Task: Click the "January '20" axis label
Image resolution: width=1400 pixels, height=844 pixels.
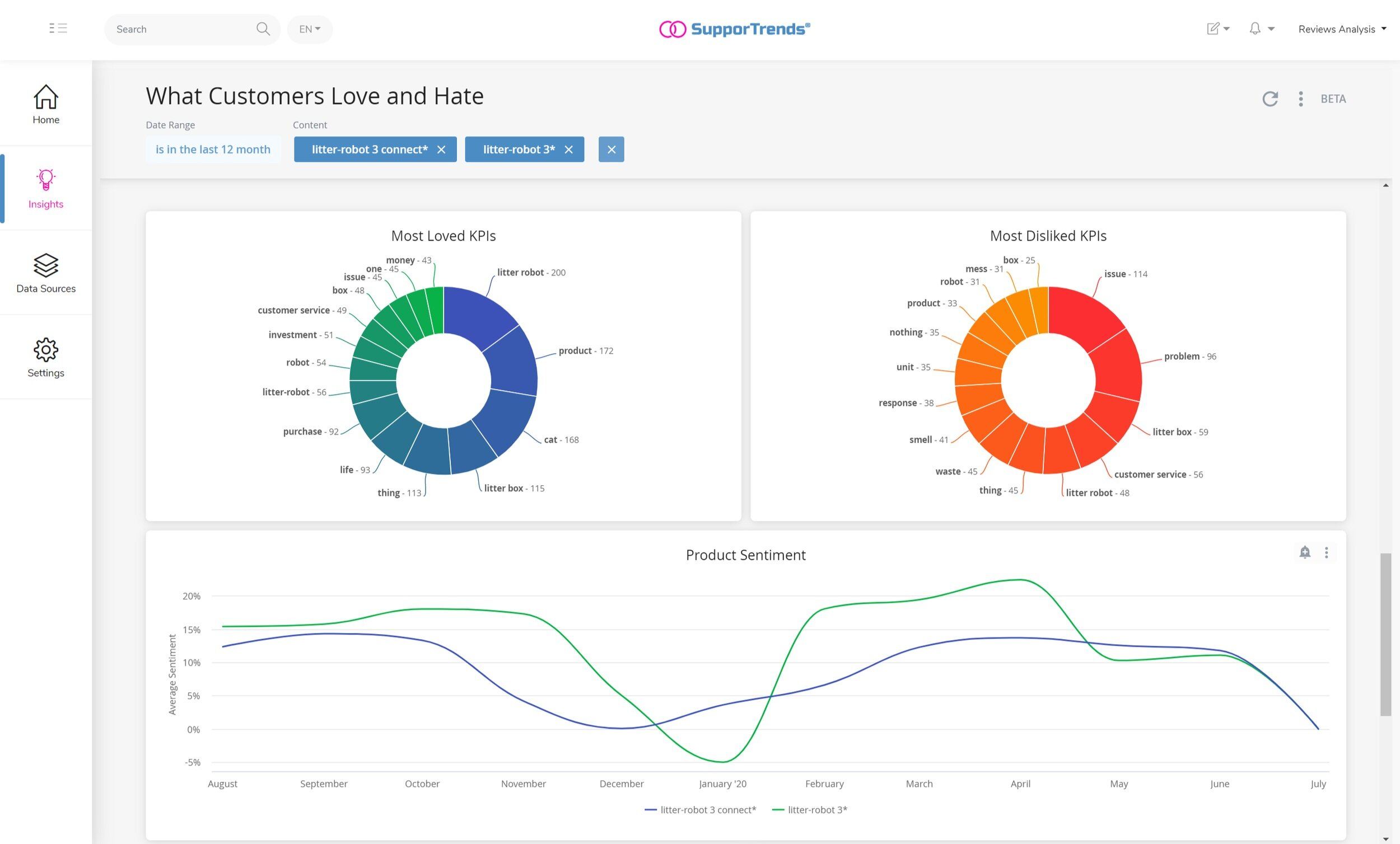Action: point(722,783)
